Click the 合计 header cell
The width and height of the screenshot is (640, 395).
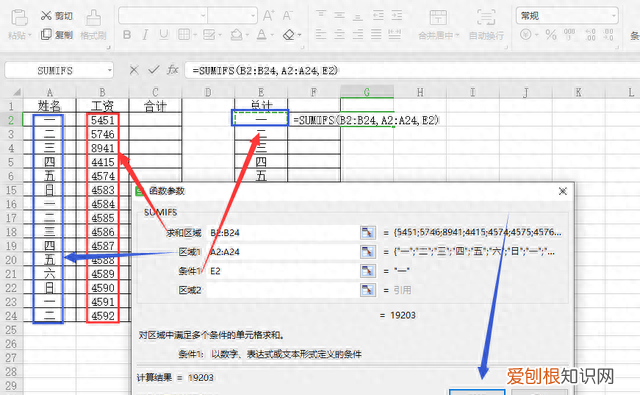(155, 107)
